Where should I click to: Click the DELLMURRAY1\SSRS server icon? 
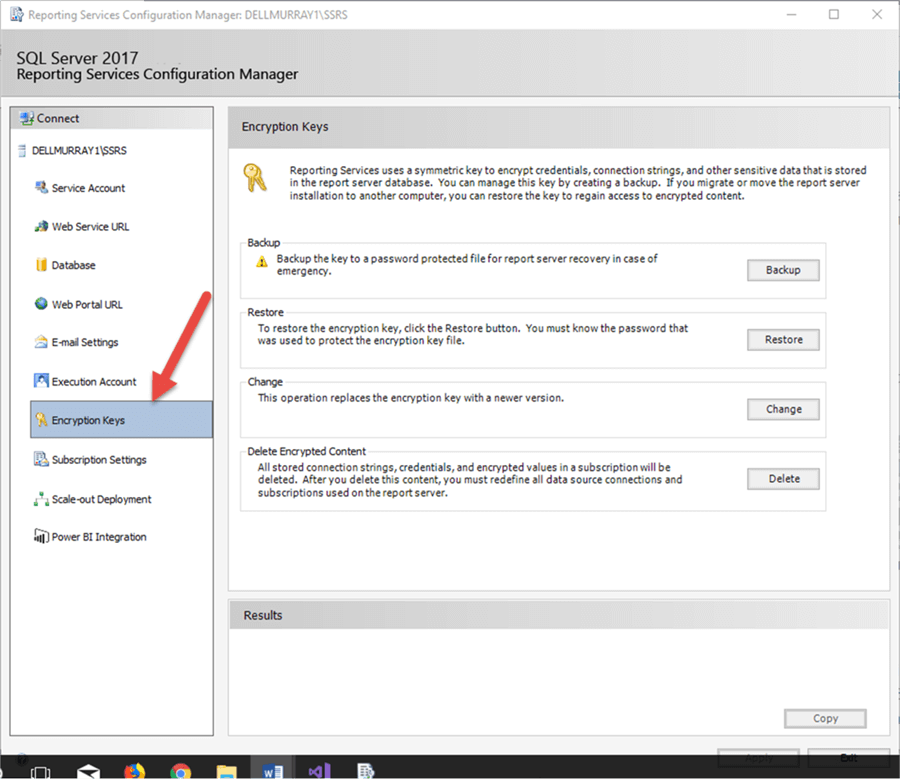(22, 150)
